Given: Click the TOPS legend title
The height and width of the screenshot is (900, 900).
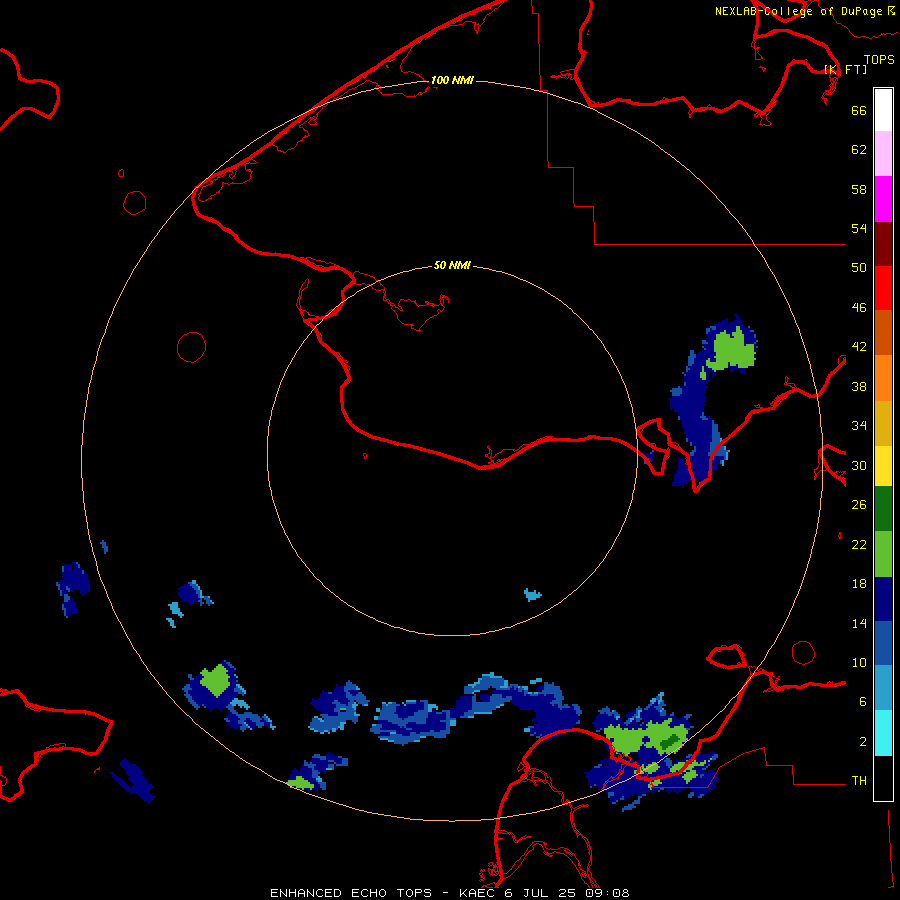Looking at the screenshot, I should click(879, 59).
